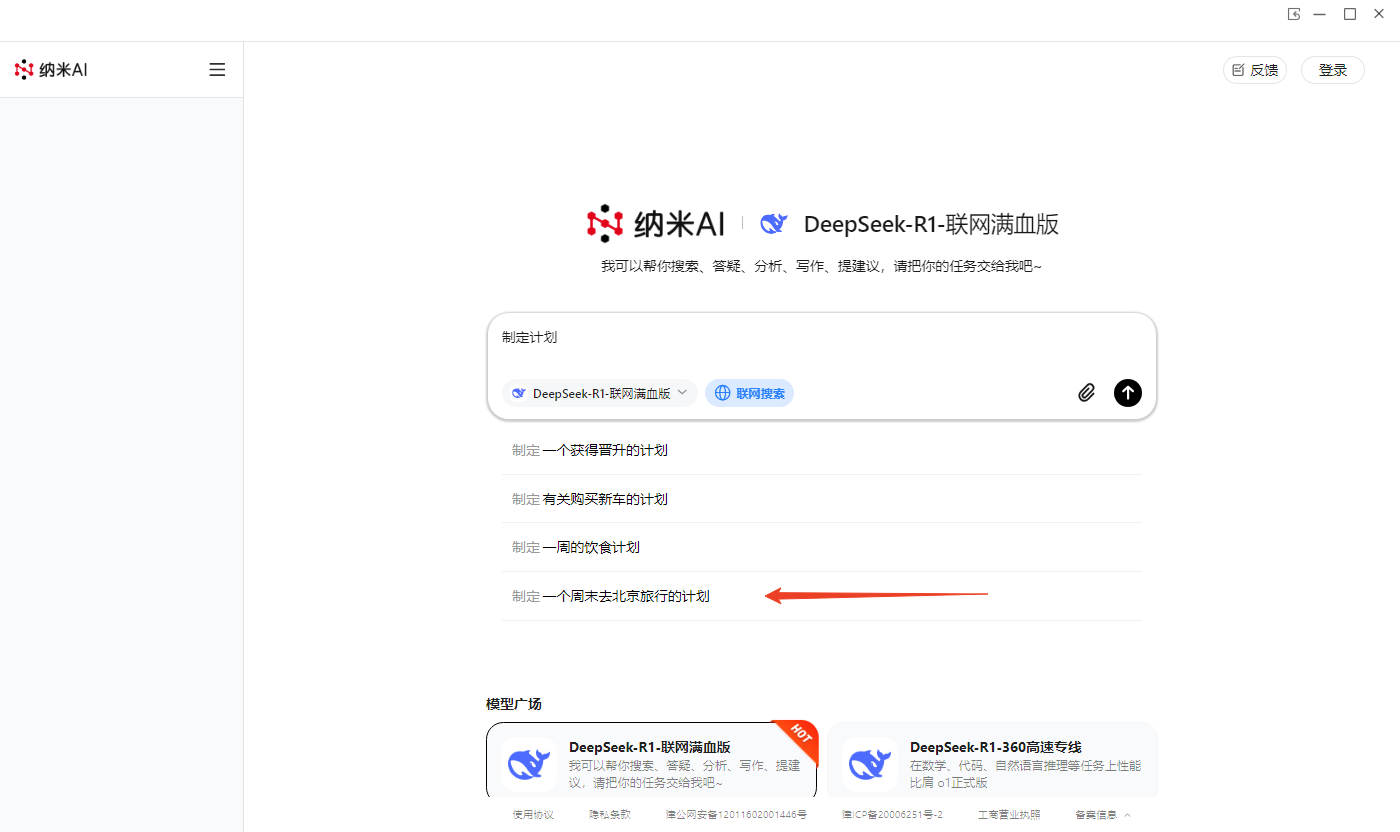Open the 津ICP备20006251号-2 link
Screen dimensions: 1400x832
coord(892,815)
